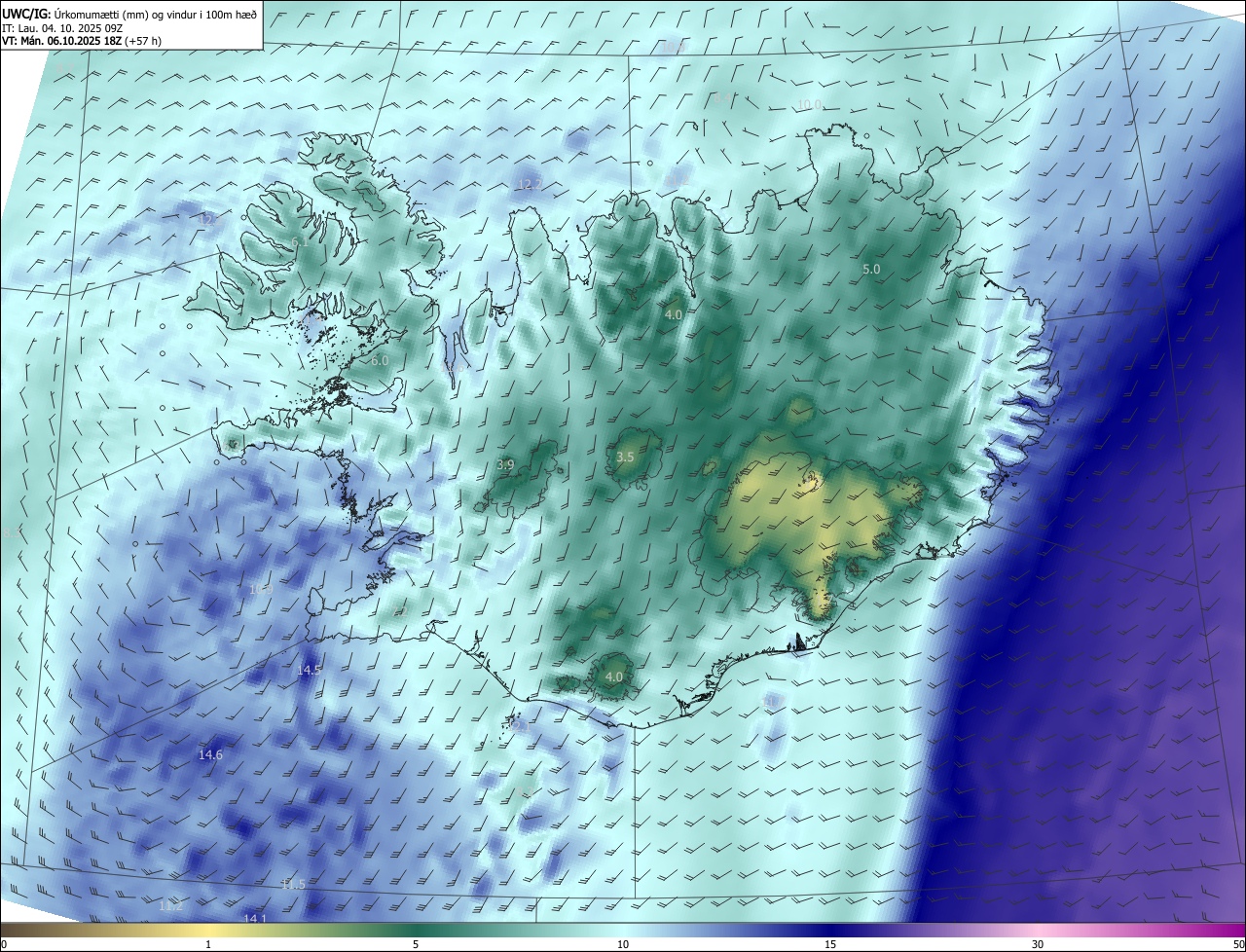Click the '5.0' value in northeast Iceland
Viewport: 1246px width, 952px height.
pos(871,269)
